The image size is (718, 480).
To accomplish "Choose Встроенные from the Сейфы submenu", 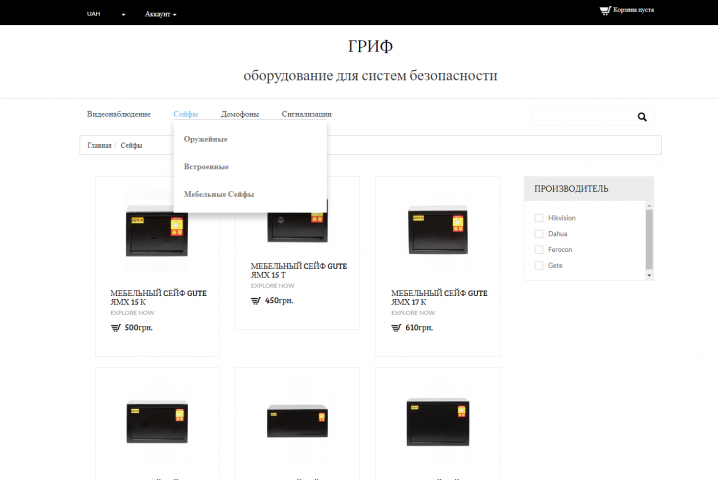I will pyautogui.click(x=206, y=166).
